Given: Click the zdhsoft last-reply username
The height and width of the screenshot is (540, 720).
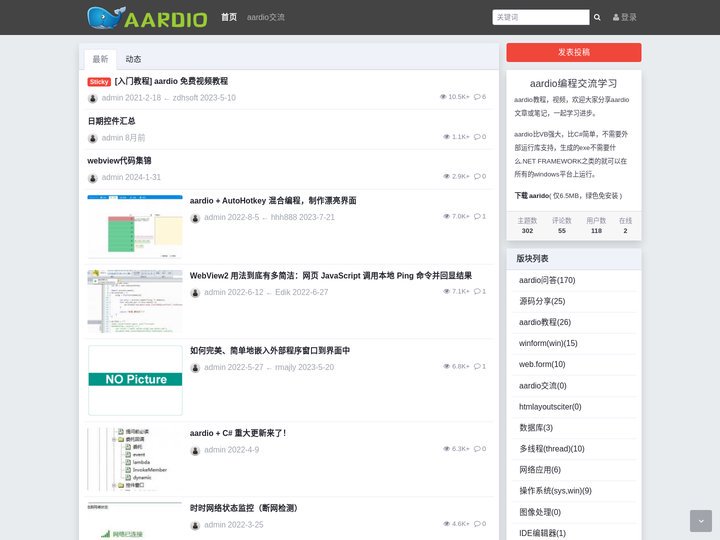Looking at the screenshot, I should click(x=185, y=98).
